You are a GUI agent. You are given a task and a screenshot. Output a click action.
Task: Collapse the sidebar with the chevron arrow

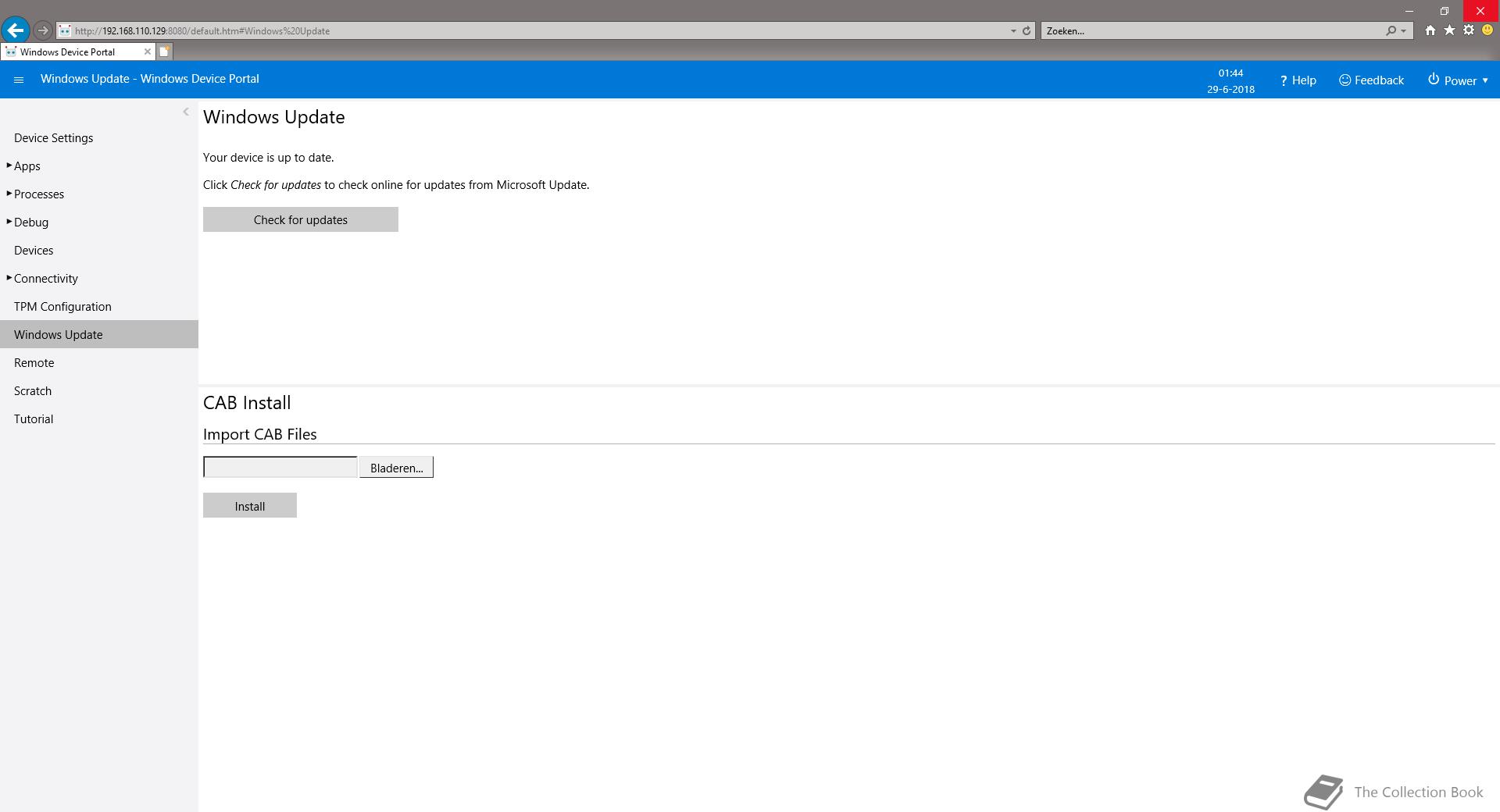(x=186, y=112)
